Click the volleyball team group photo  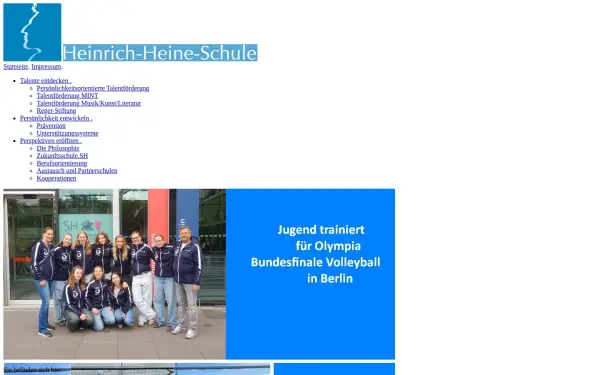tap(115, 274)
